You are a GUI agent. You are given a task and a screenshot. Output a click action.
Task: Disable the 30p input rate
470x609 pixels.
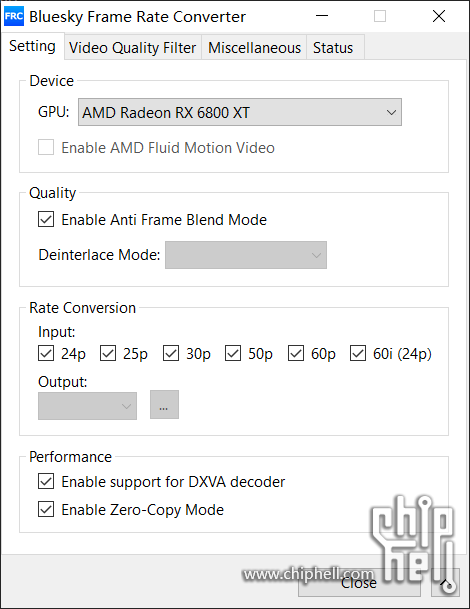pos(171,353)
